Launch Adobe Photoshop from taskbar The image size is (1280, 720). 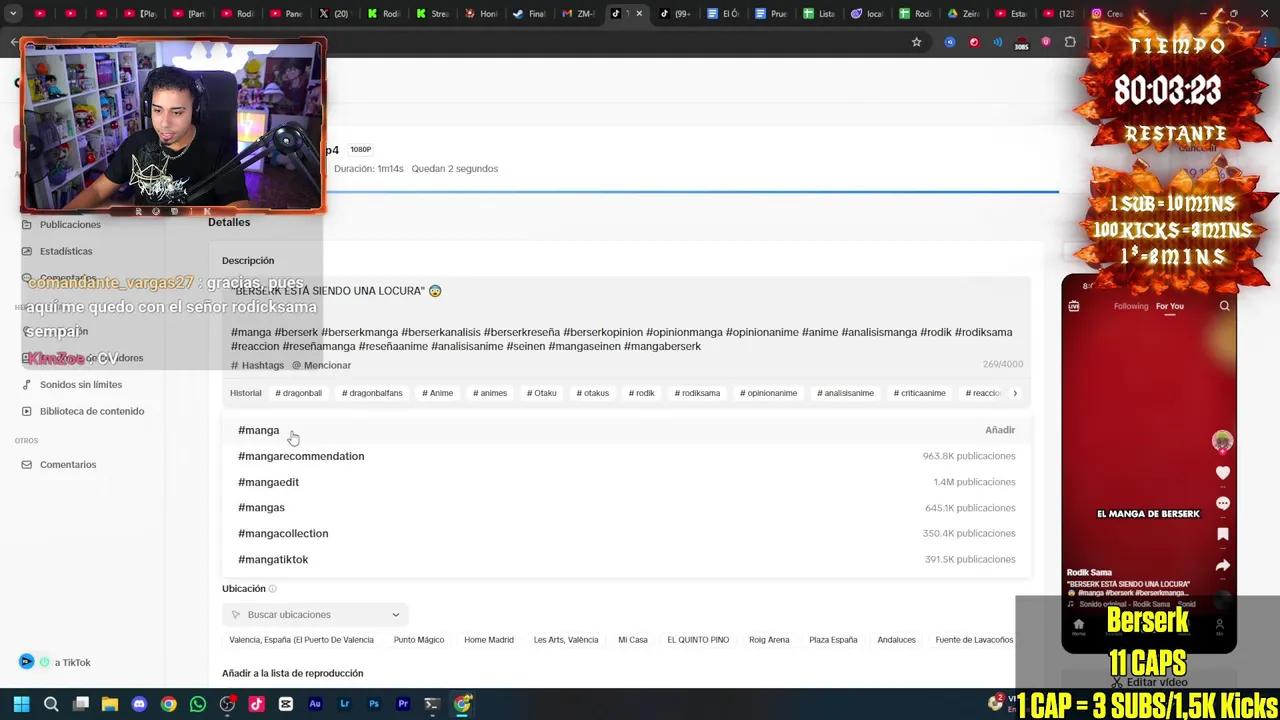pos(374,704)
